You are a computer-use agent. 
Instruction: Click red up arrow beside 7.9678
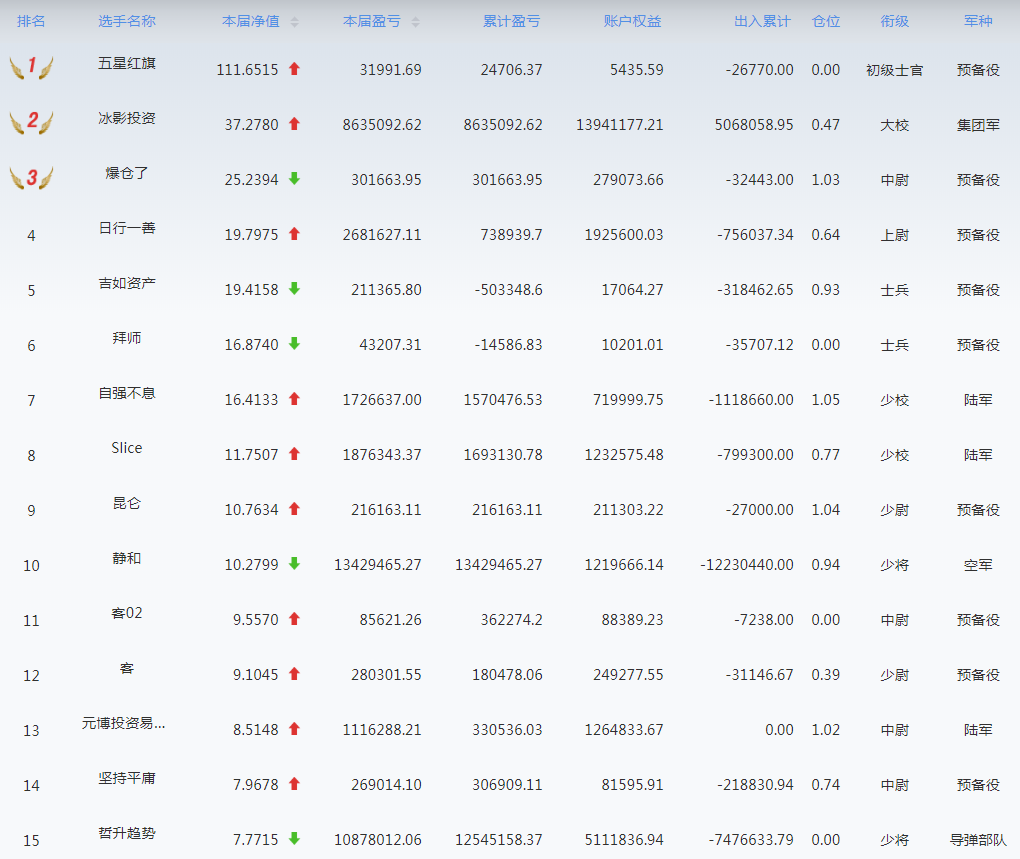point(294,784)
